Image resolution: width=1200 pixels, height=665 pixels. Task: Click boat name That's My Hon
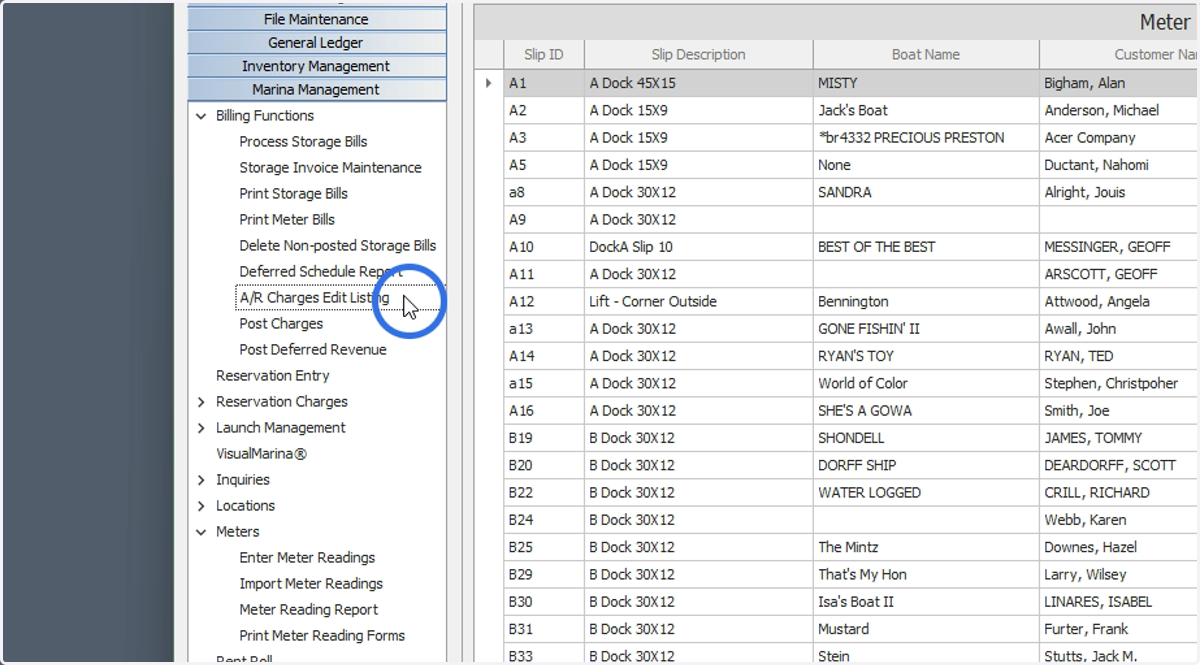[x=862, y=575]
